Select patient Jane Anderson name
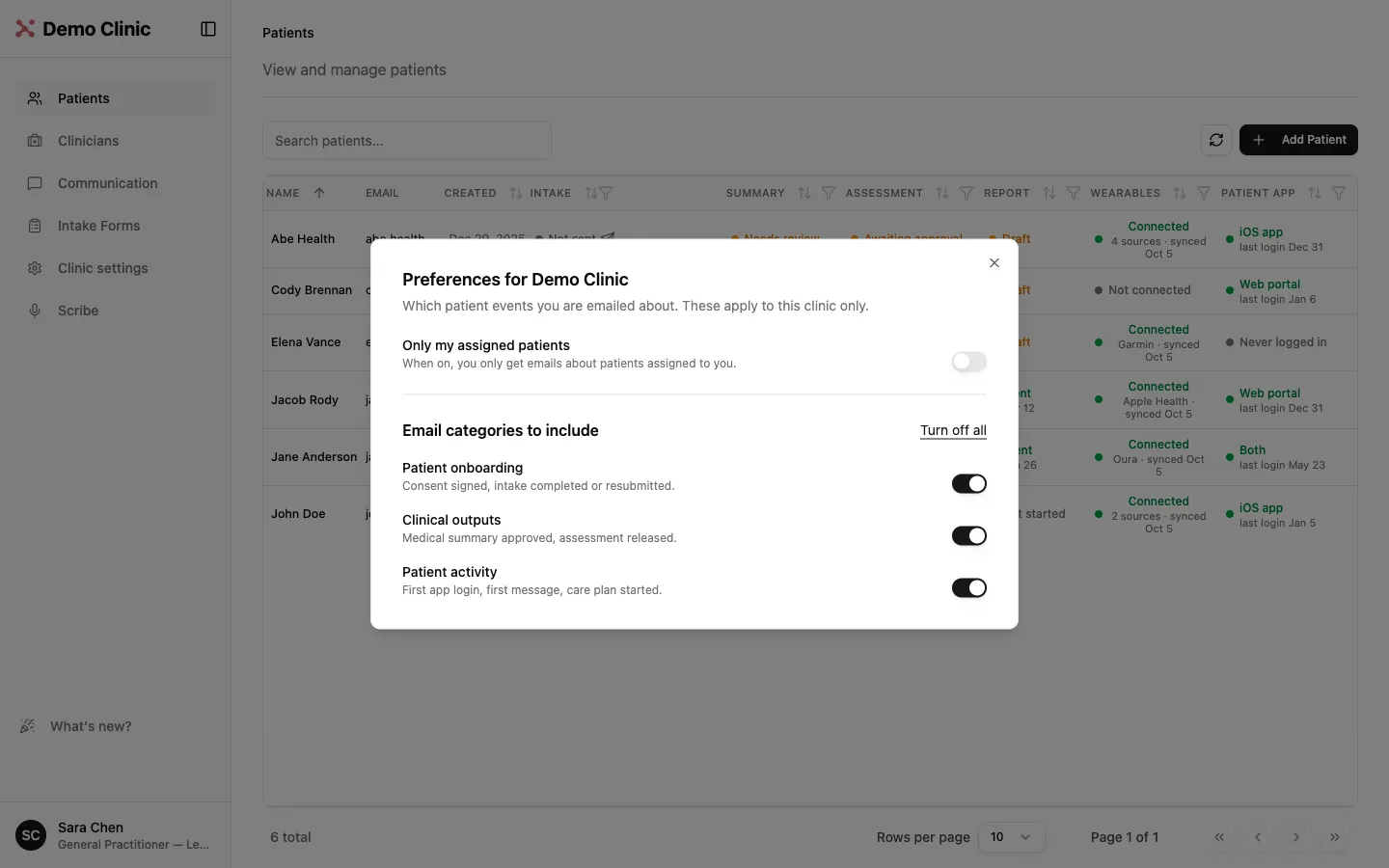Image resolution: width=1389 pixels, height=868 pixels. coord(314,457)
